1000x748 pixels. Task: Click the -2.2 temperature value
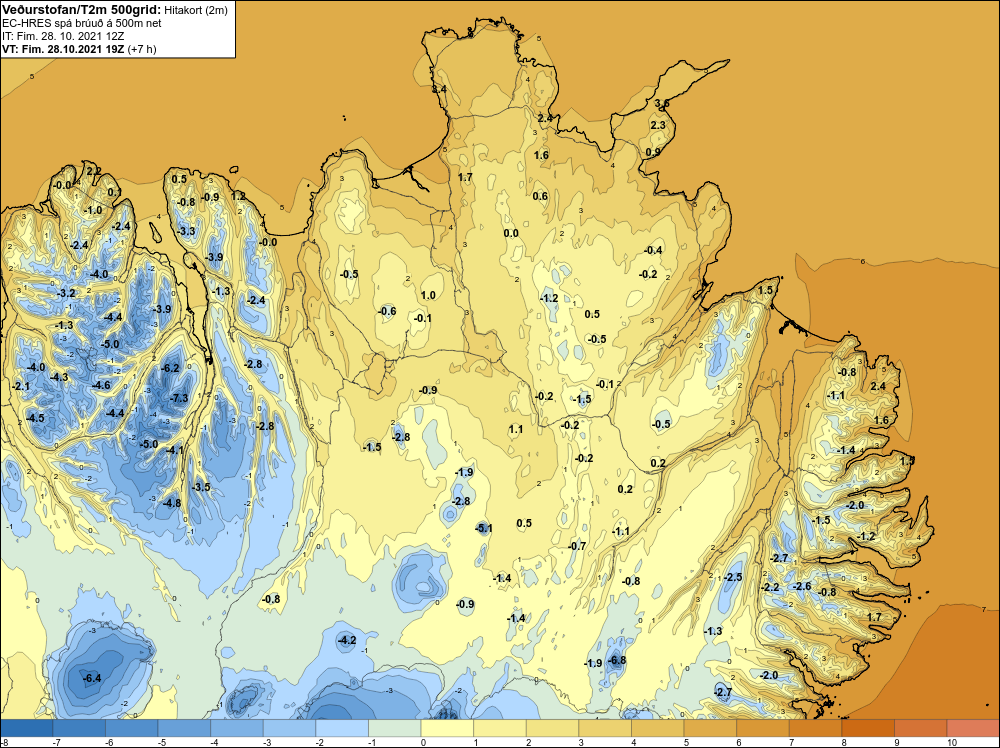tap(770, 587)
